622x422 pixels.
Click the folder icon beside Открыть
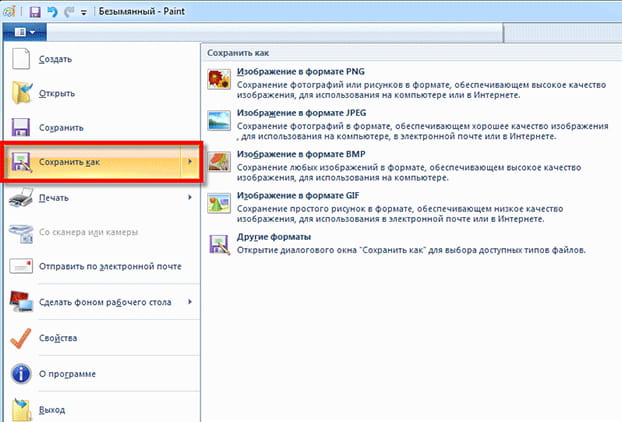21,94
